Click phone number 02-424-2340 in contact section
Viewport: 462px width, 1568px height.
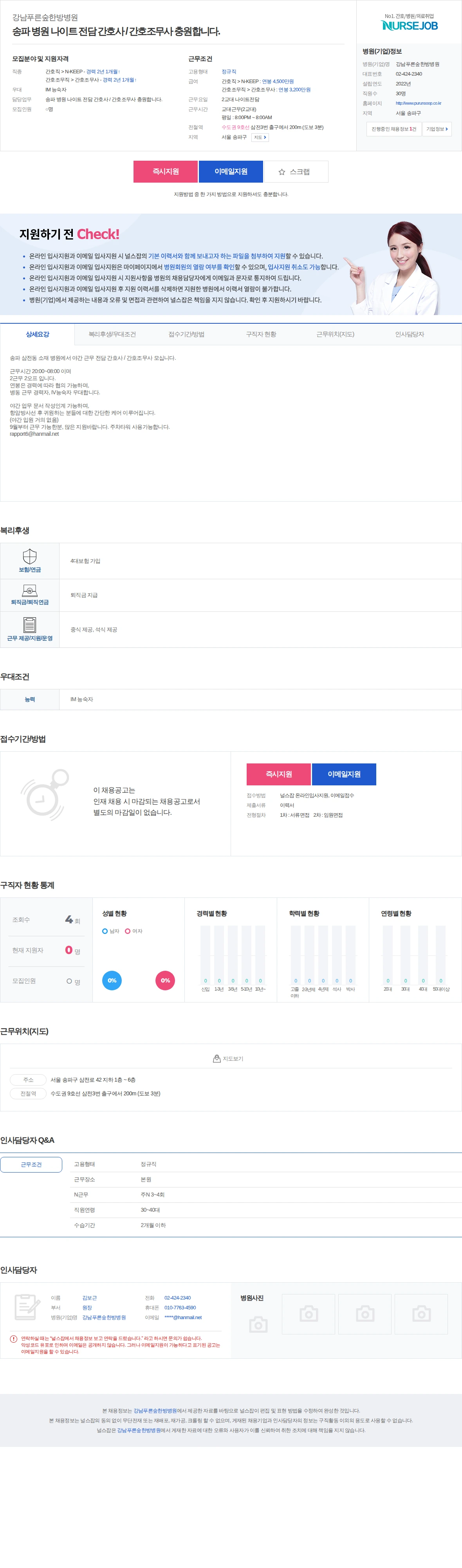click(177, 1298)
